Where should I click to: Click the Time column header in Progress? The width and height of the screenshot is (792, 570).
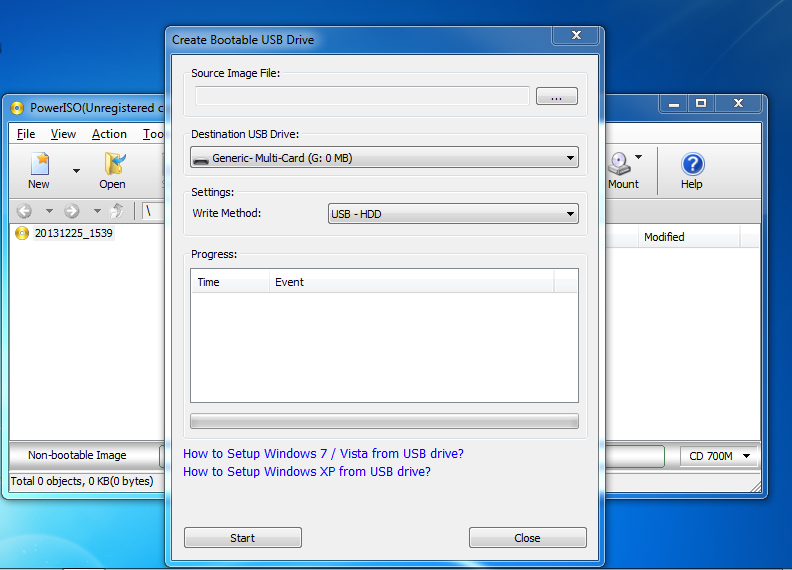[230, 282]
